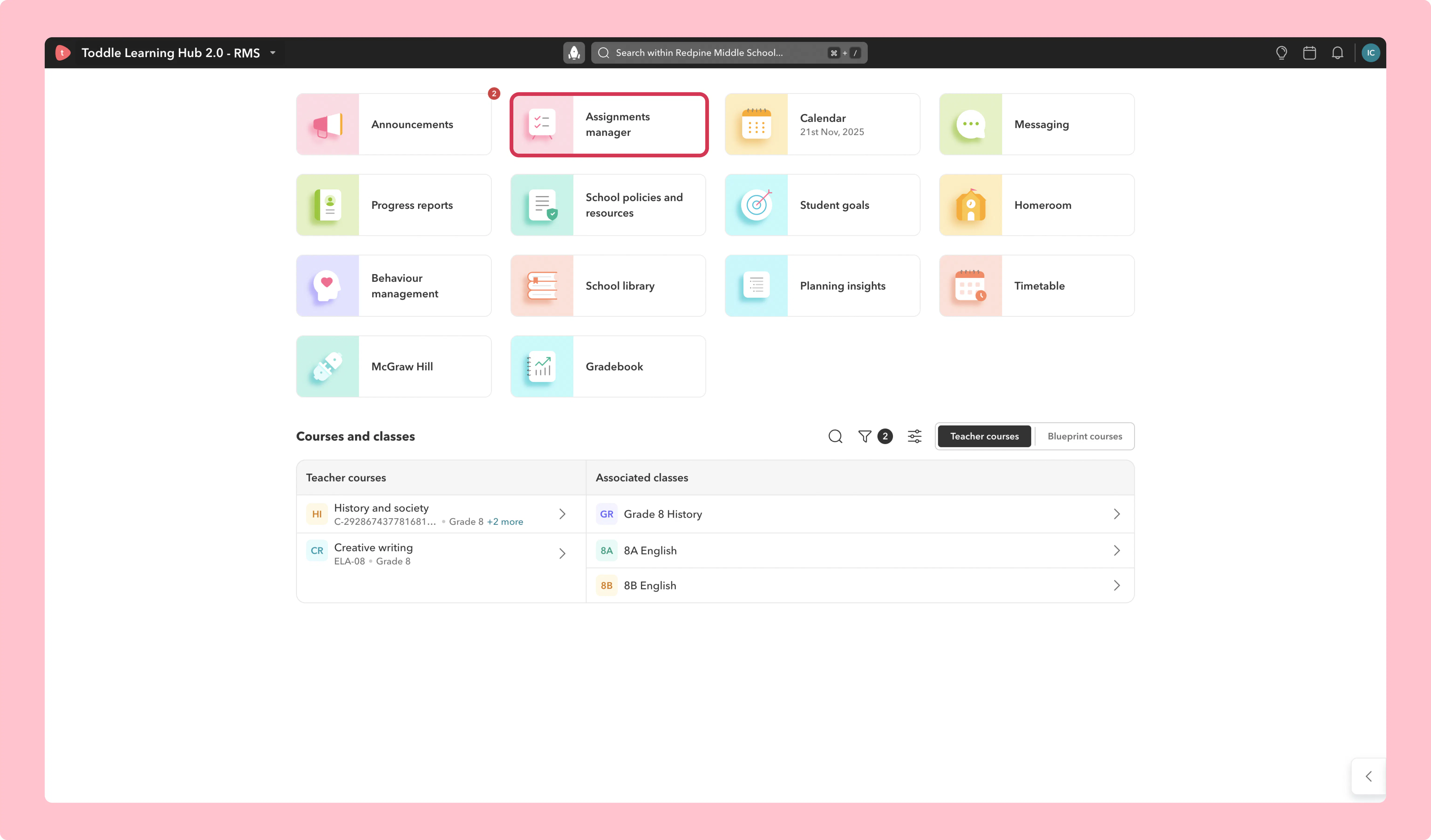Expand the Creative writing course chevron
The image size is (1431, 840).
[x=562, y=553]
